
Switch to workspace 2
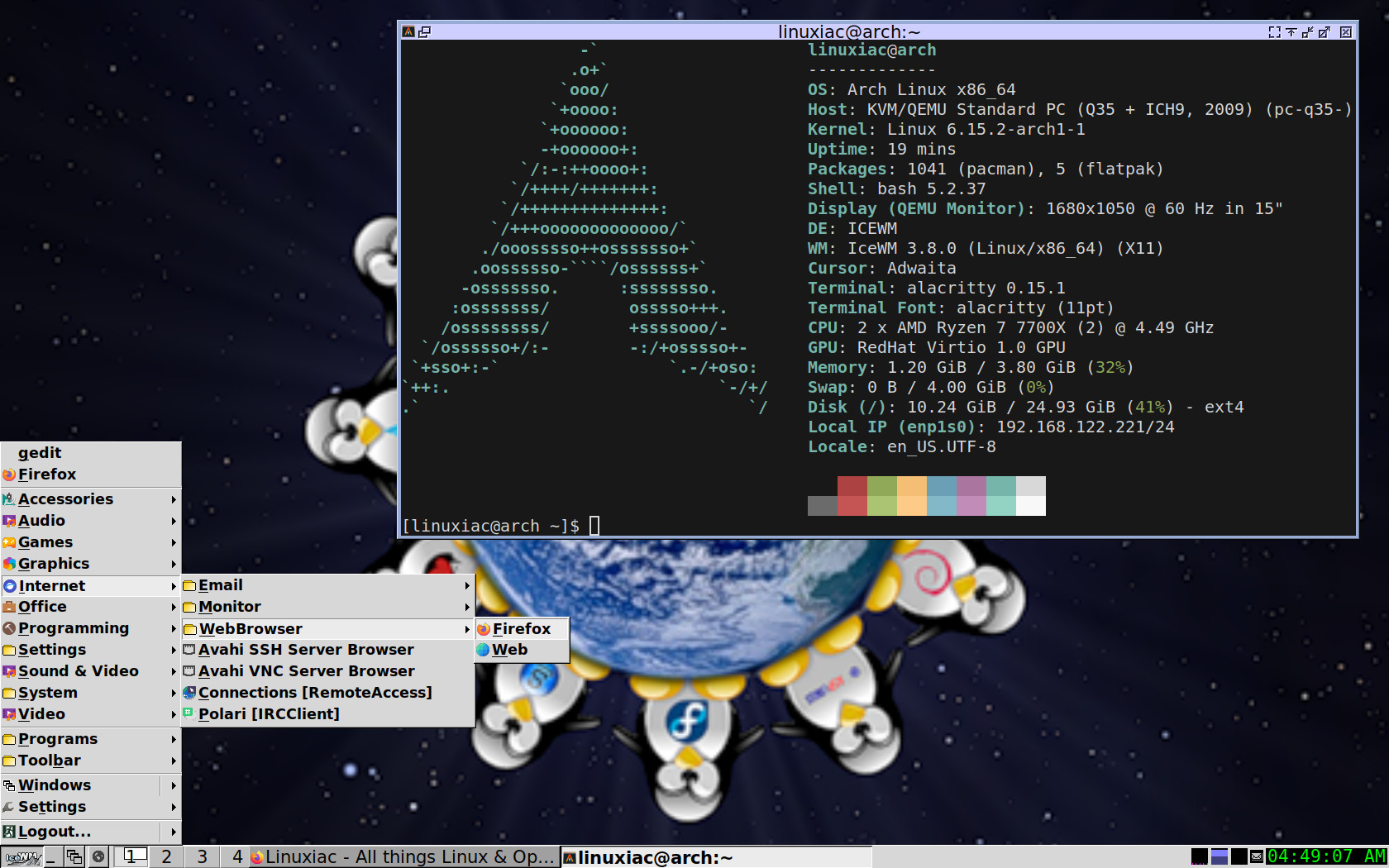(x=166, y=857)
